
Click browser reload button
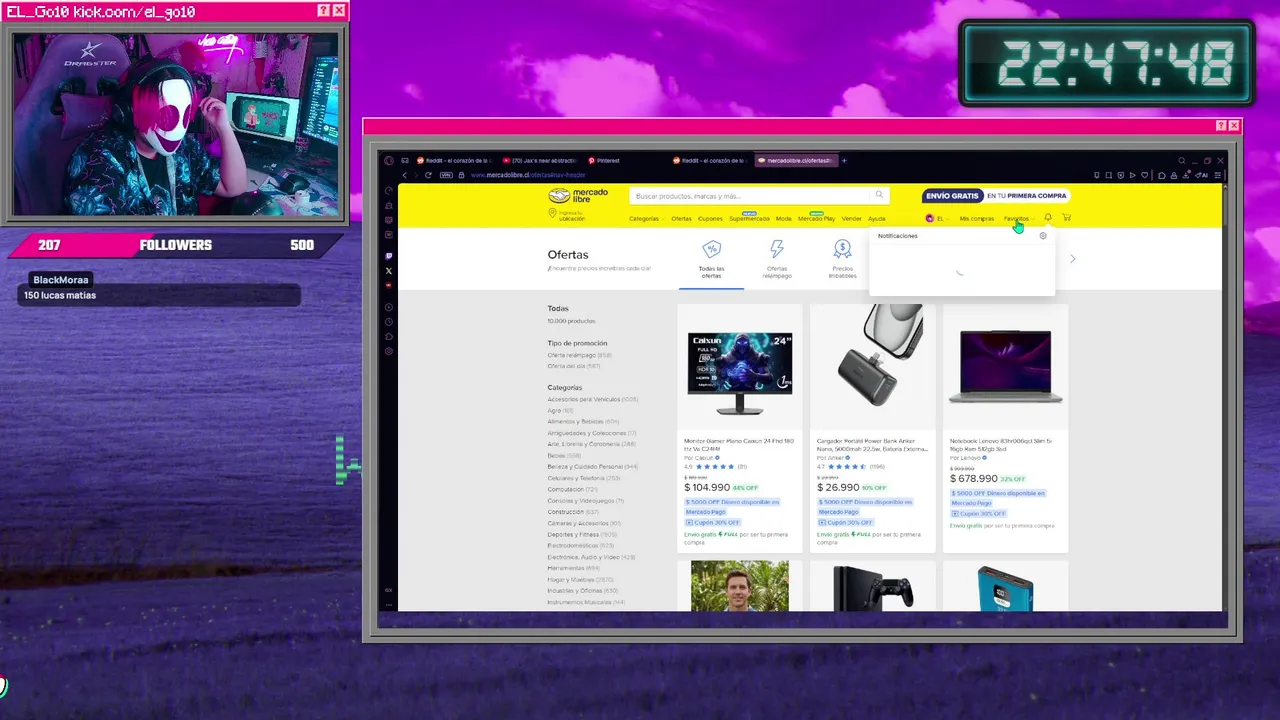(x=428, y=175)
